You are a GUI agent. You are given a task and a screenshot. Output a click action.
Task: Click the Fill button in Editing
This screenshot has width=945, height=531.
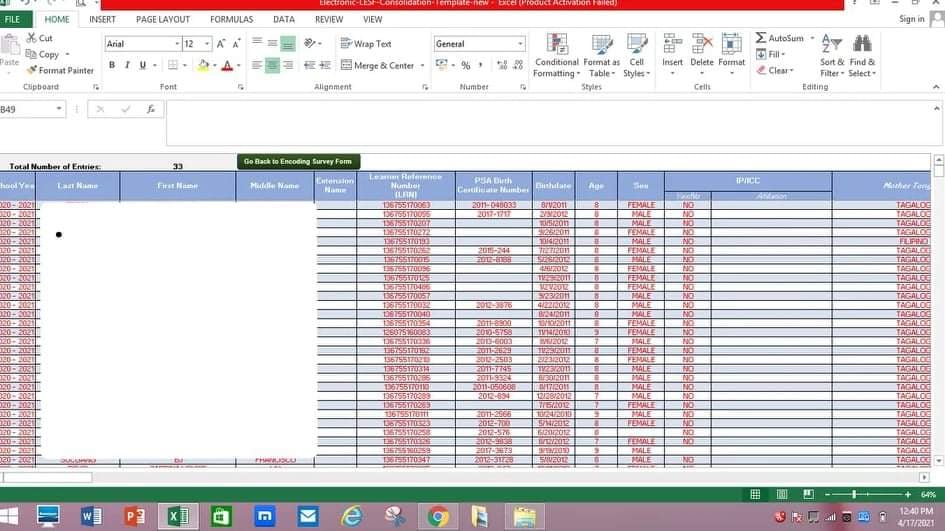tap(770, 54)
